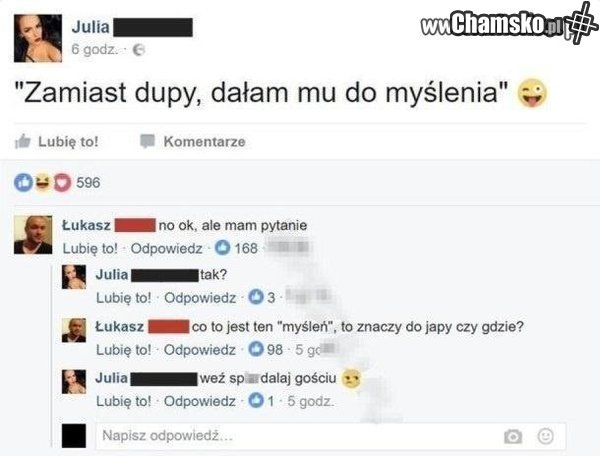Click Lubię to! under Julia's 'tak?' reply
The width and height of the screenshot is (600, 456).
coord(124,298)
